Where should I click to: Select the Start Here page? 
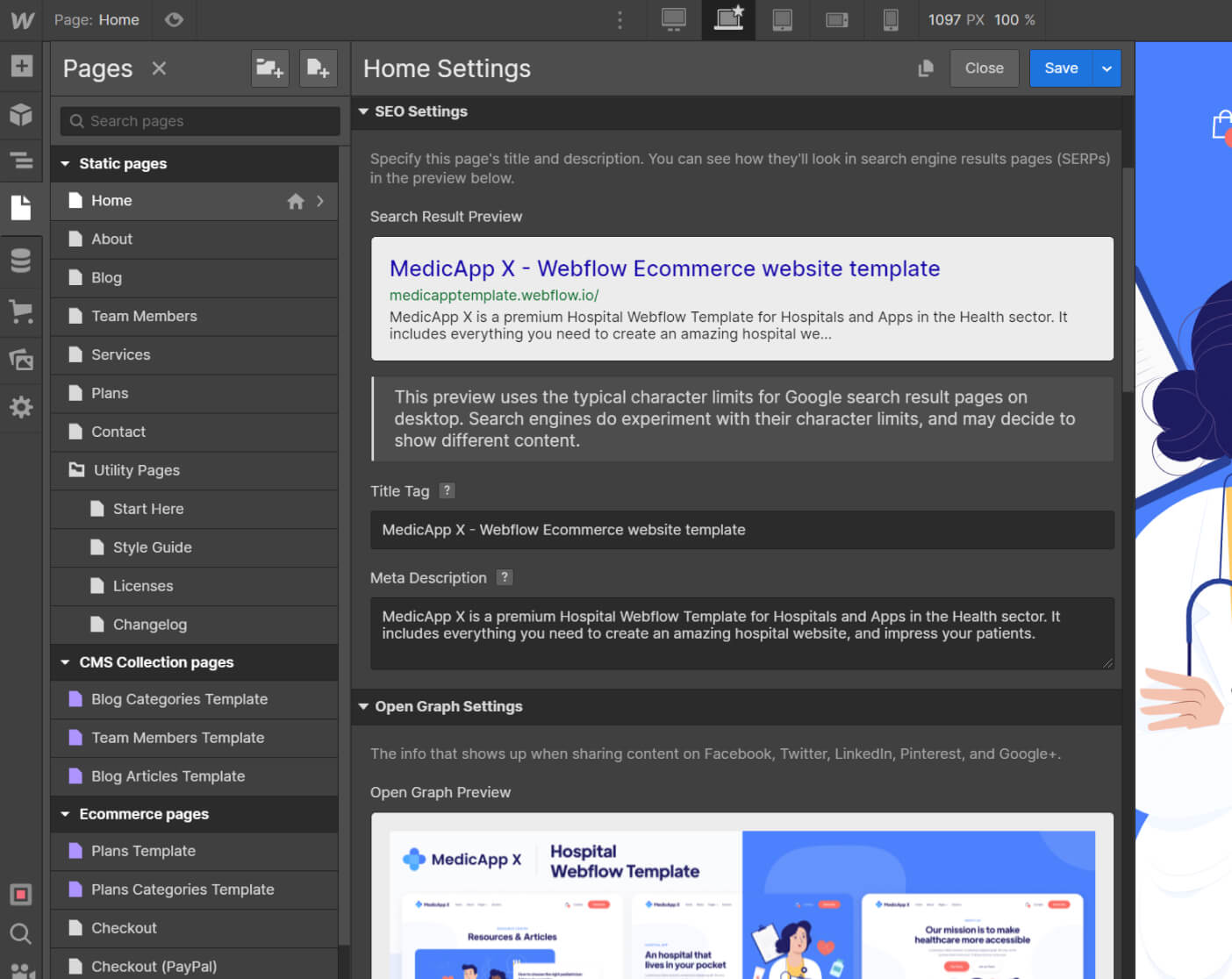(x=194, y=510)
